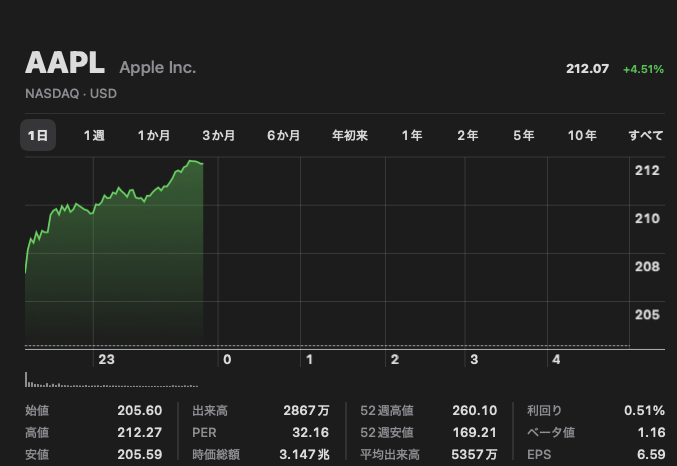Toggle the +4.51% change indicator
This screenshot has width=677, height=466.
(643, 69)
